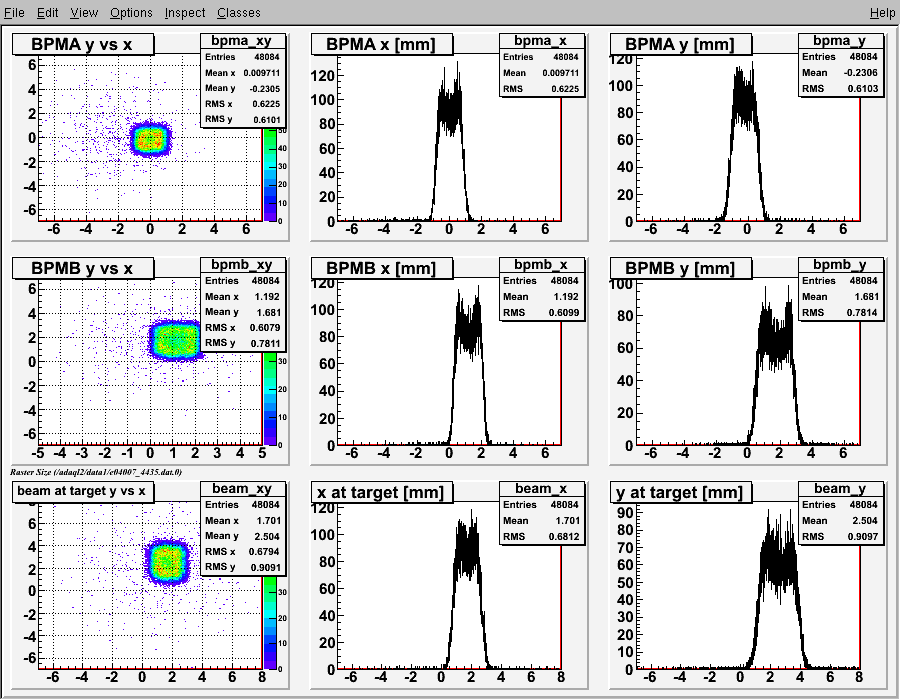Click Mean x value 0.009711 in bpma_xy
900x700 pixels.
tap(262, 73)
